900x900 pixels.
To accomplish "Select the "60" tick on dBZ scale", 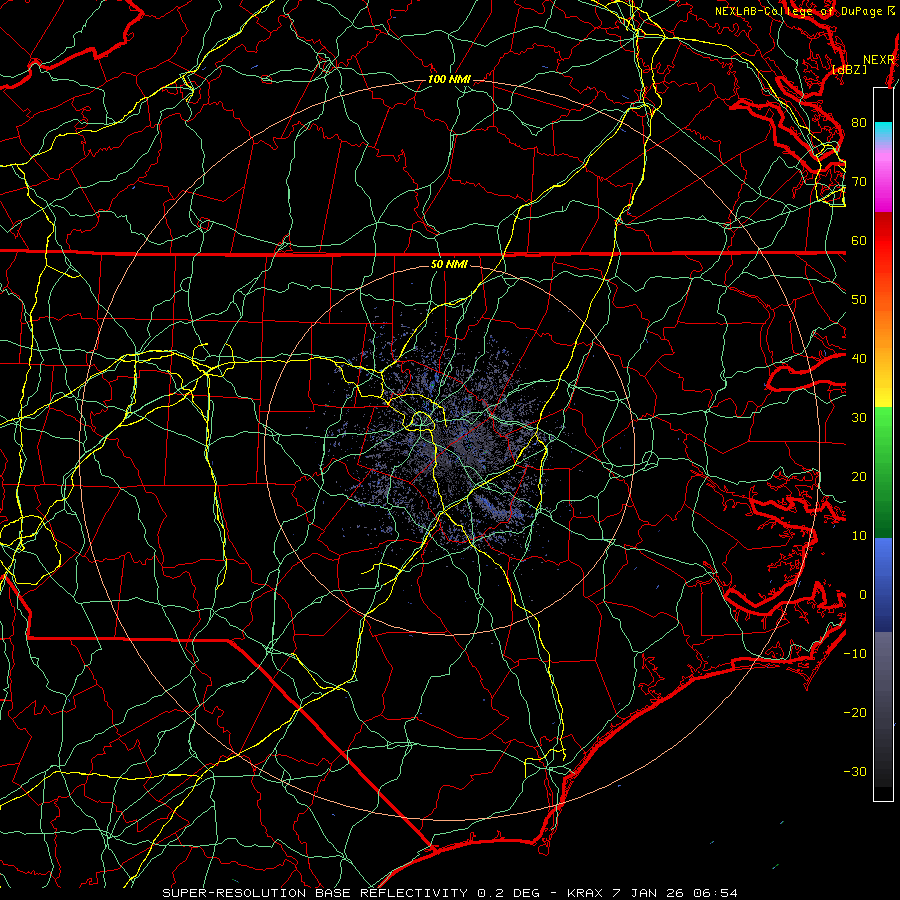I will click(859, 241).
